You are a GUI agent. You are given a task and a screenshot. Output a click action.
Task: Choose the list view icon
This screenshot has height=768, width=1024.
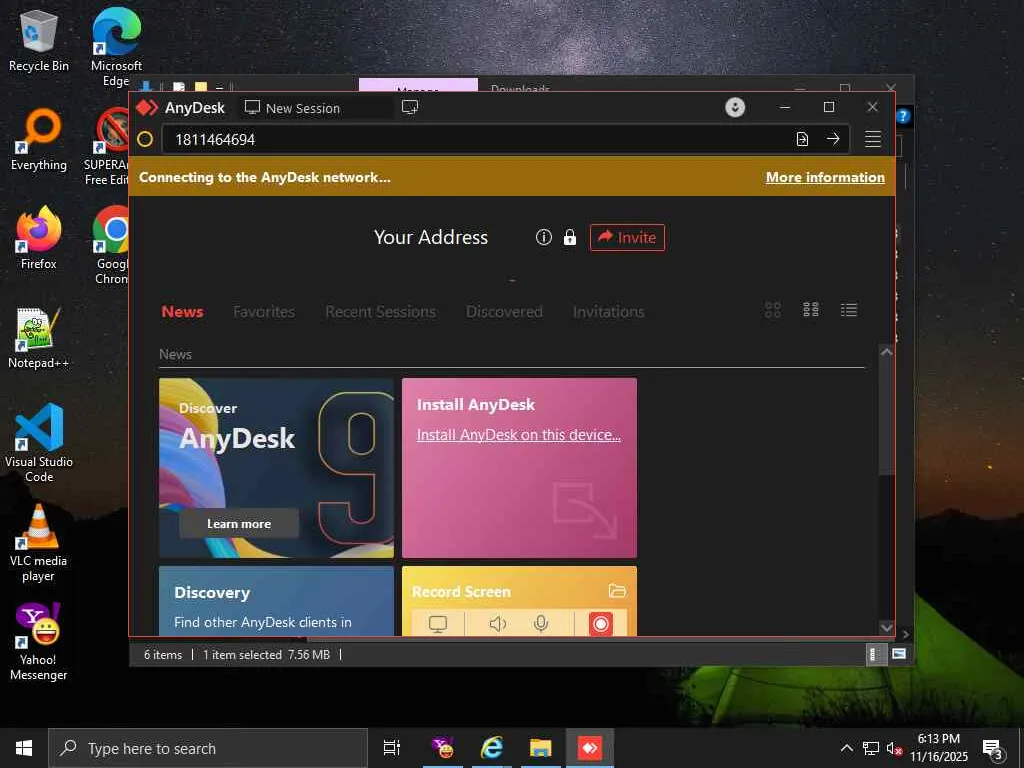point(849,310)
